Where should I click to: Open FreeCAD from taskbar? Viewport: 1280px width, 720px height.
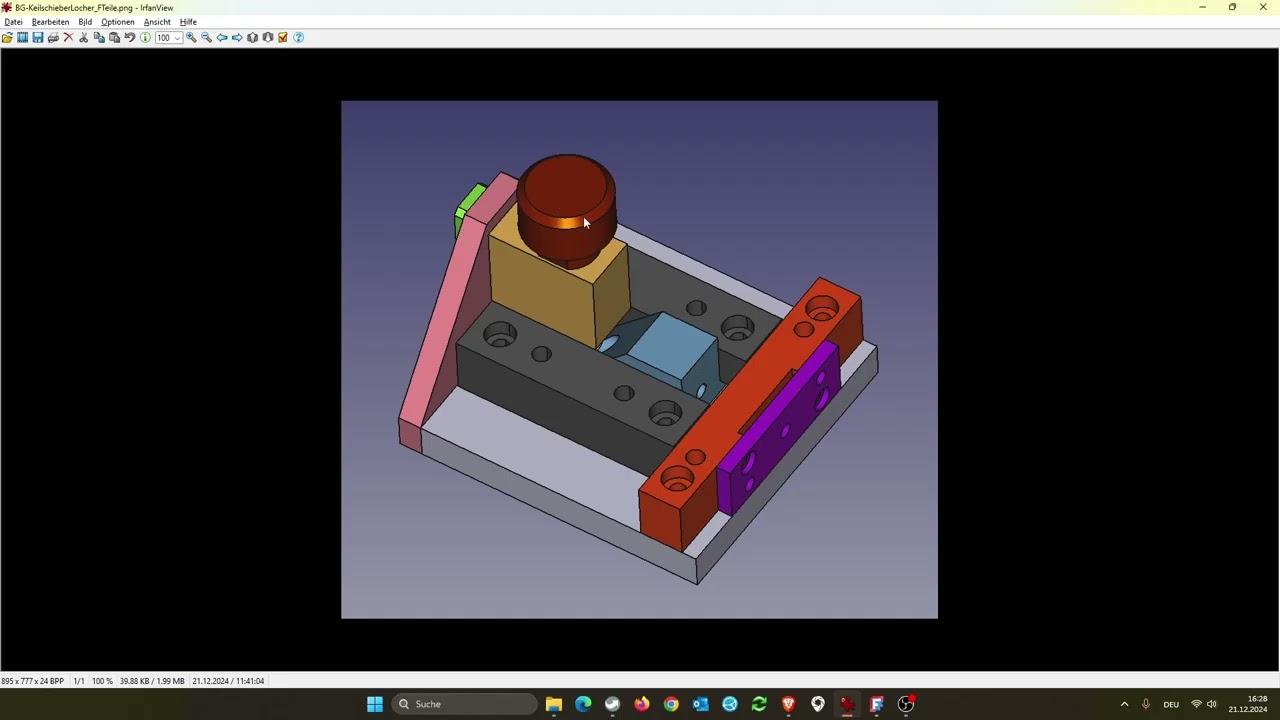tap(876, 704)
